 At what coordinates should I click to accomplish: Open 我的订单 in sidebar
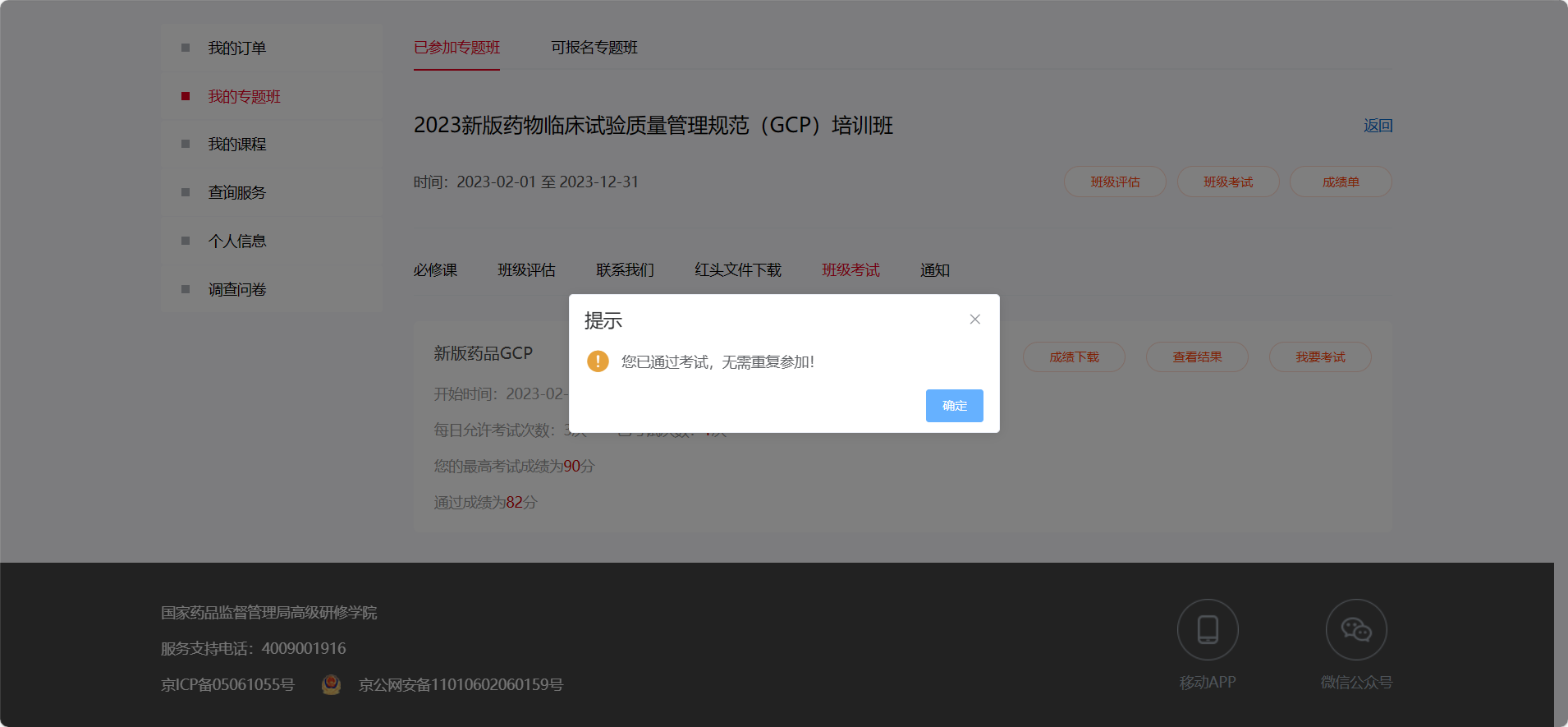(x=236, y=48)
